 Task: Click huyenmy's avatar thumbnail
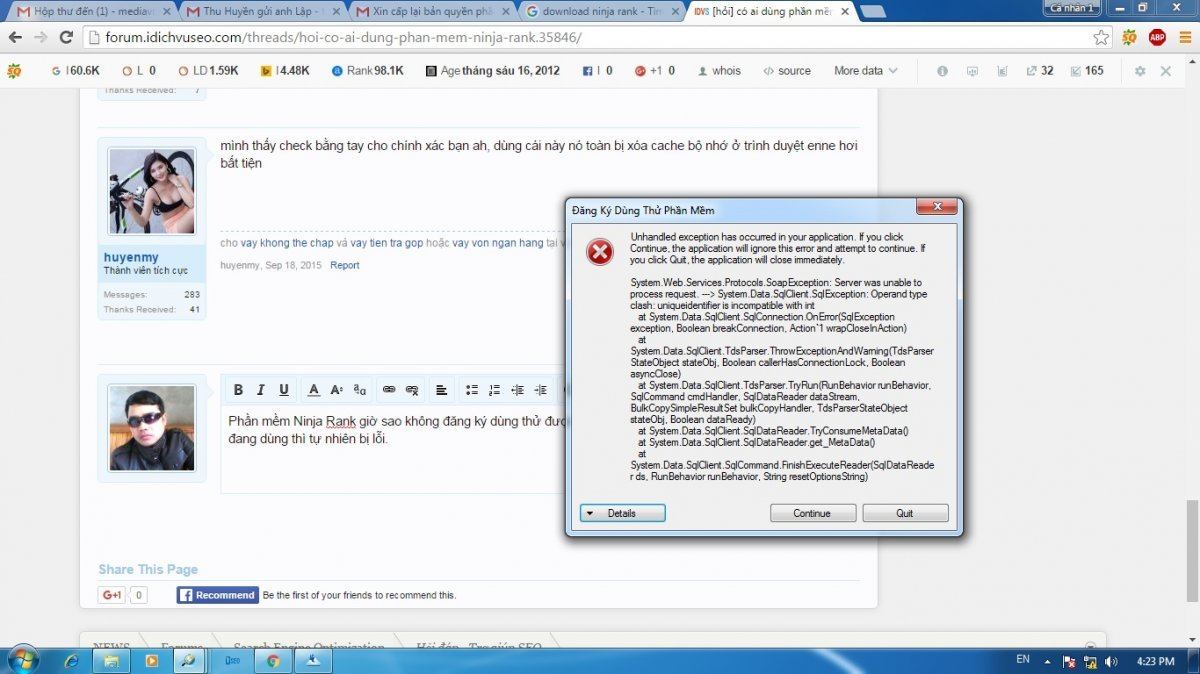click(152, 192)
